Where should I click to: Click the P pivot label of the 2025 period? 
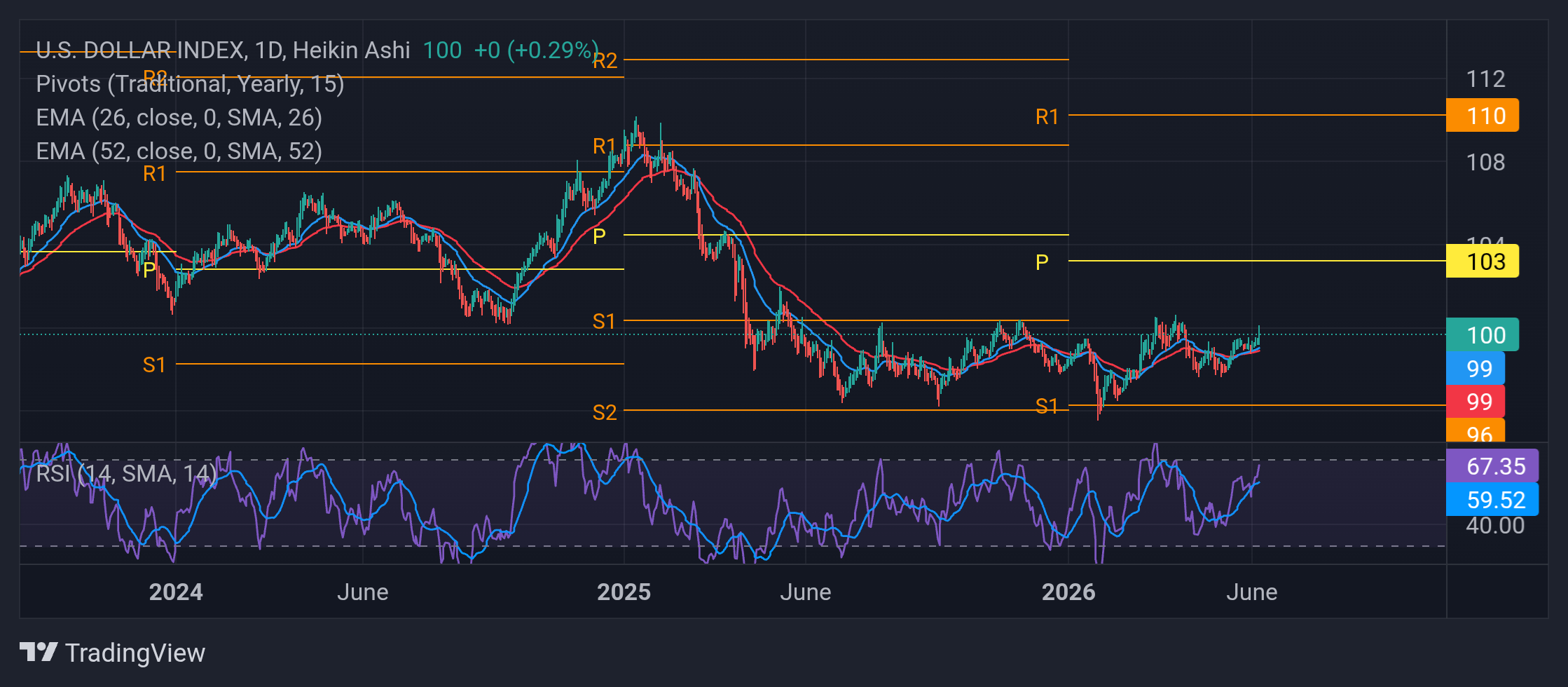(x=599, y=236)
